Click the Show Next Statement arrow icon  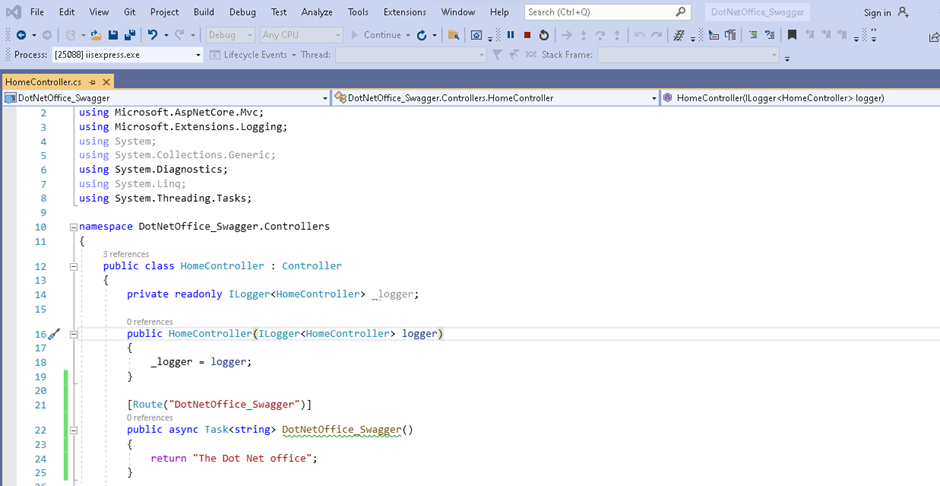(x=567, y=35)
